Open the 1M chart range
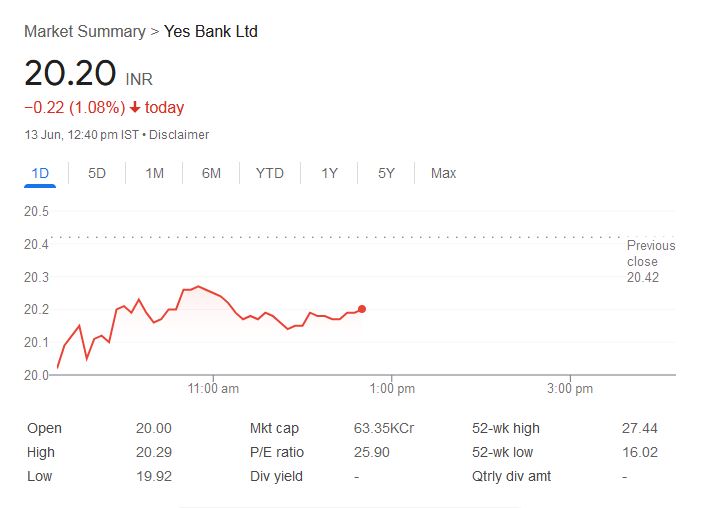Image resolution: width=722 pixels, height=508 pixels. pos(154,174)
